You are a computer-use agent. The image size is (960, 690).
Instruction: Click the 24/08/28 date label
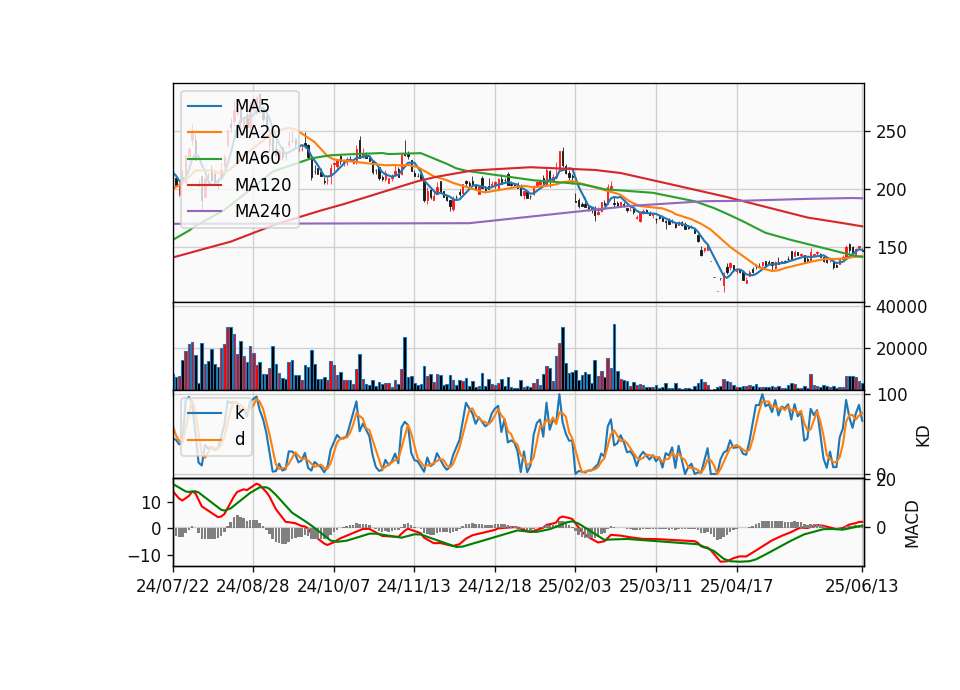click(253, 586)
